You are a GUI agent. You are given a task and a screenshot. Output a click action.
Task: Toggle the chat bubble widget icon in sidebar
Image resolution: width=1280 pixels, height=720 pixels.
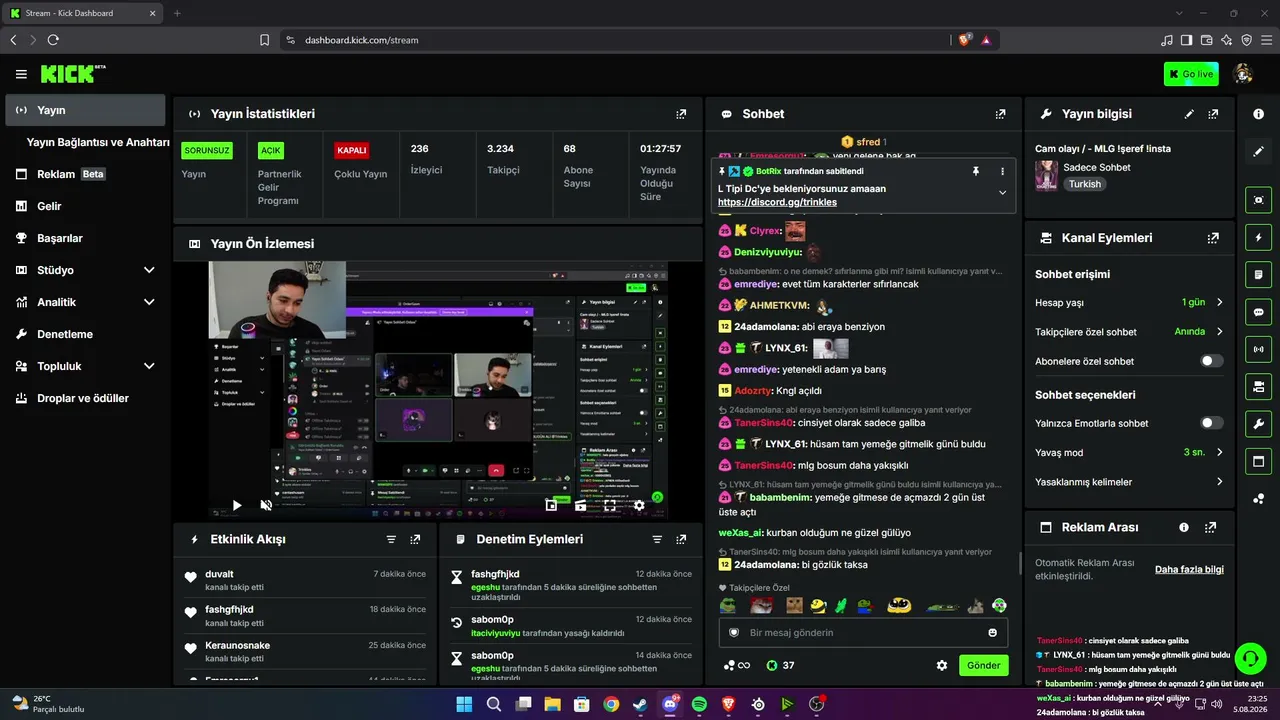(1258, 312)
